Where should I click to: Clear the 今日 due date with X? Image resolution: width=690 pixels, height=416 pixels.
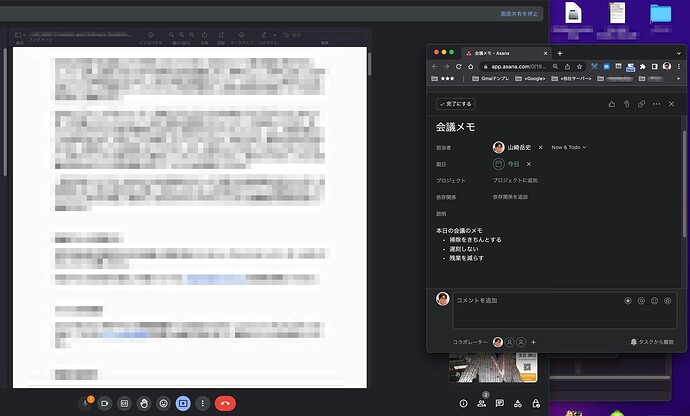click(x=529, y=164)
